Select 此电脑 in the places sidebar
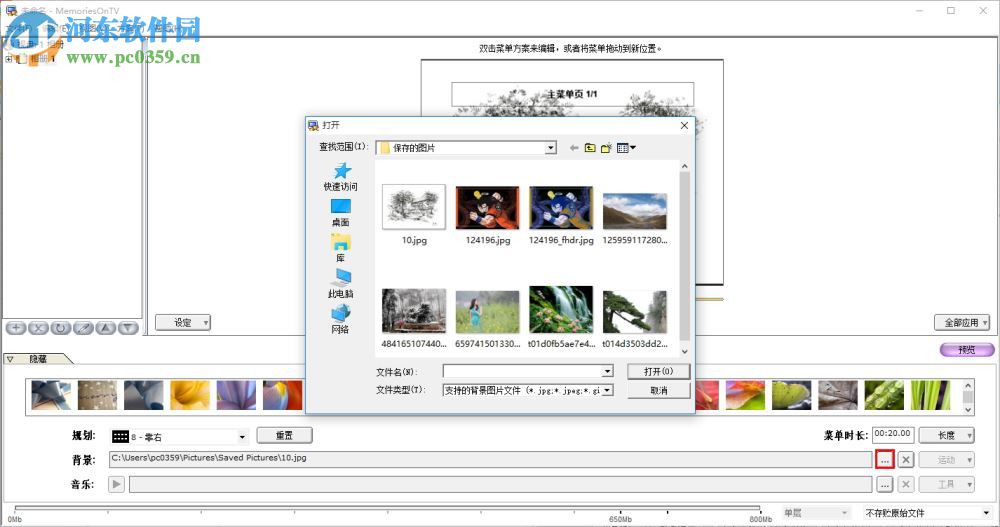This screenshot has height=527, width=1000. point(341,284)
